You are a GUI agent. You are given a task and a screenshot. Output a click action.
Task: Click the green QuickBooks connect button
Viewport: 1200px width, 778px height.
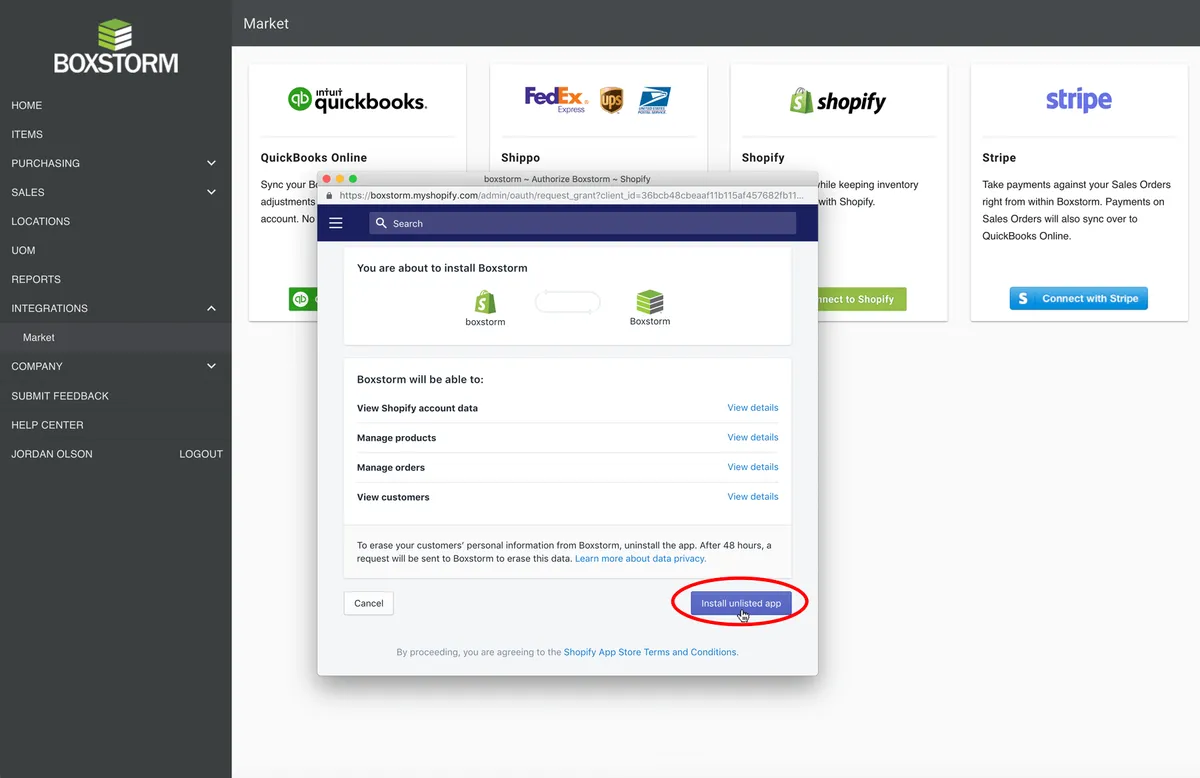click(303, 298)
